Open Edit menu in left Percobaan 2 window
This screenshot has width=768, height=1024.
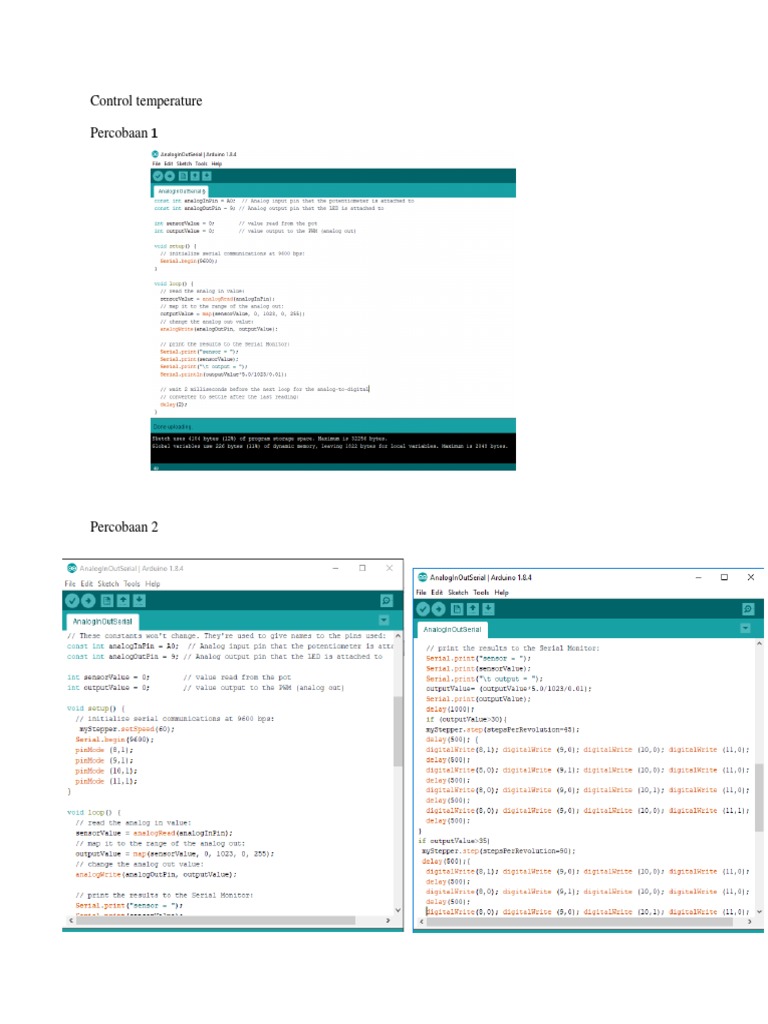click(86, 584)
